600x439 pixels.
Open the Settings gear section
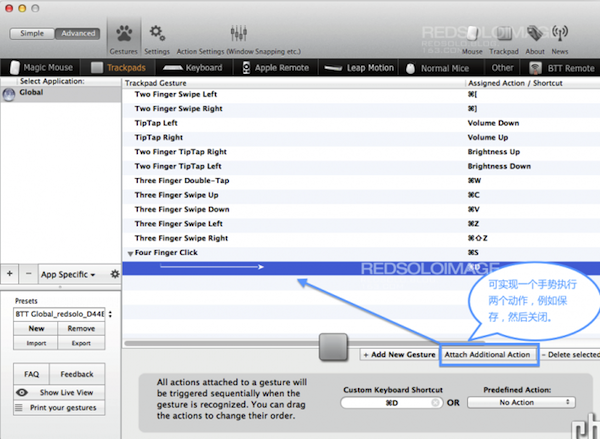point(157,39)
